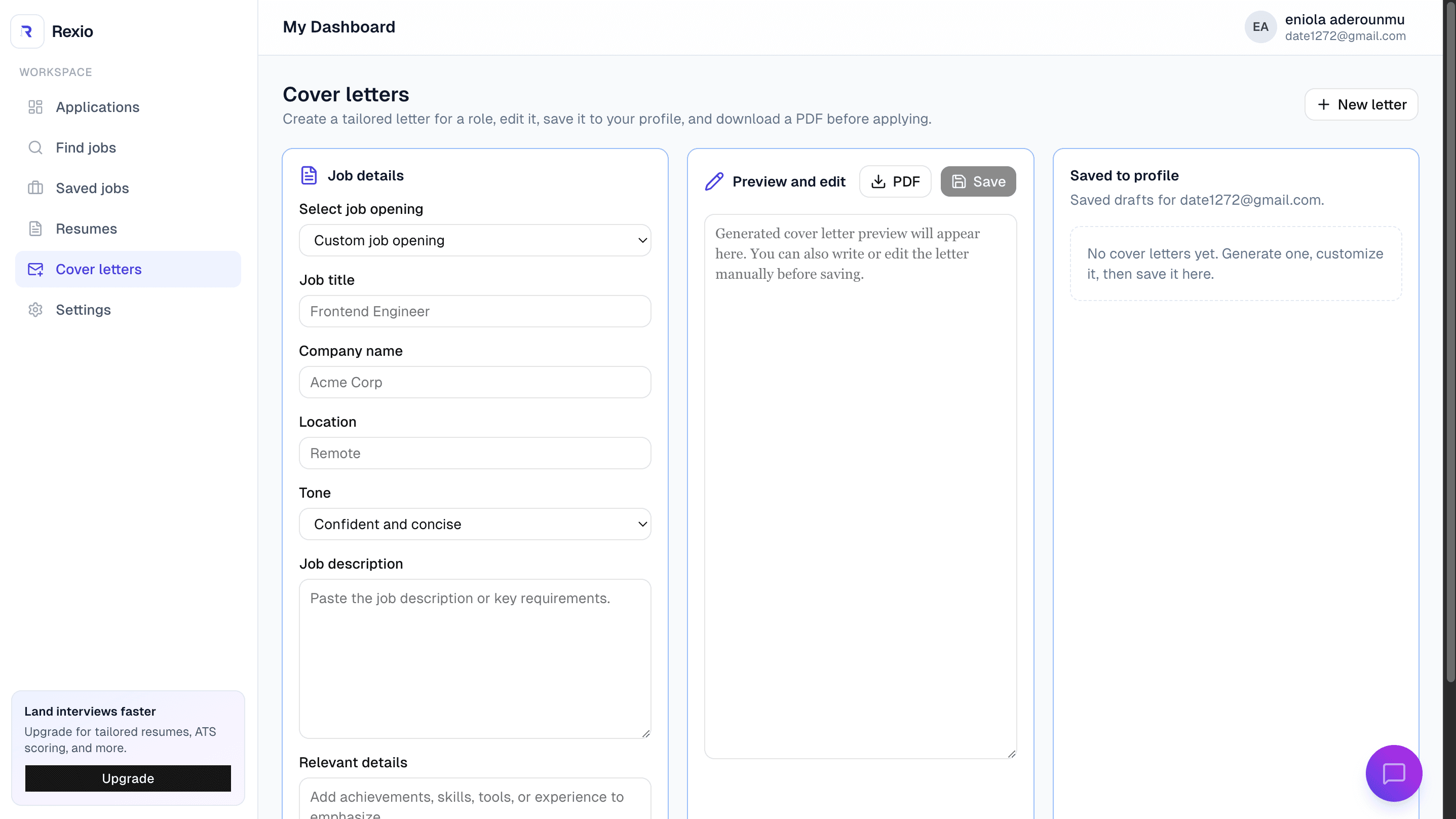Open the Select job opening dropdown
1456x819 pixels.
[475, 240]
